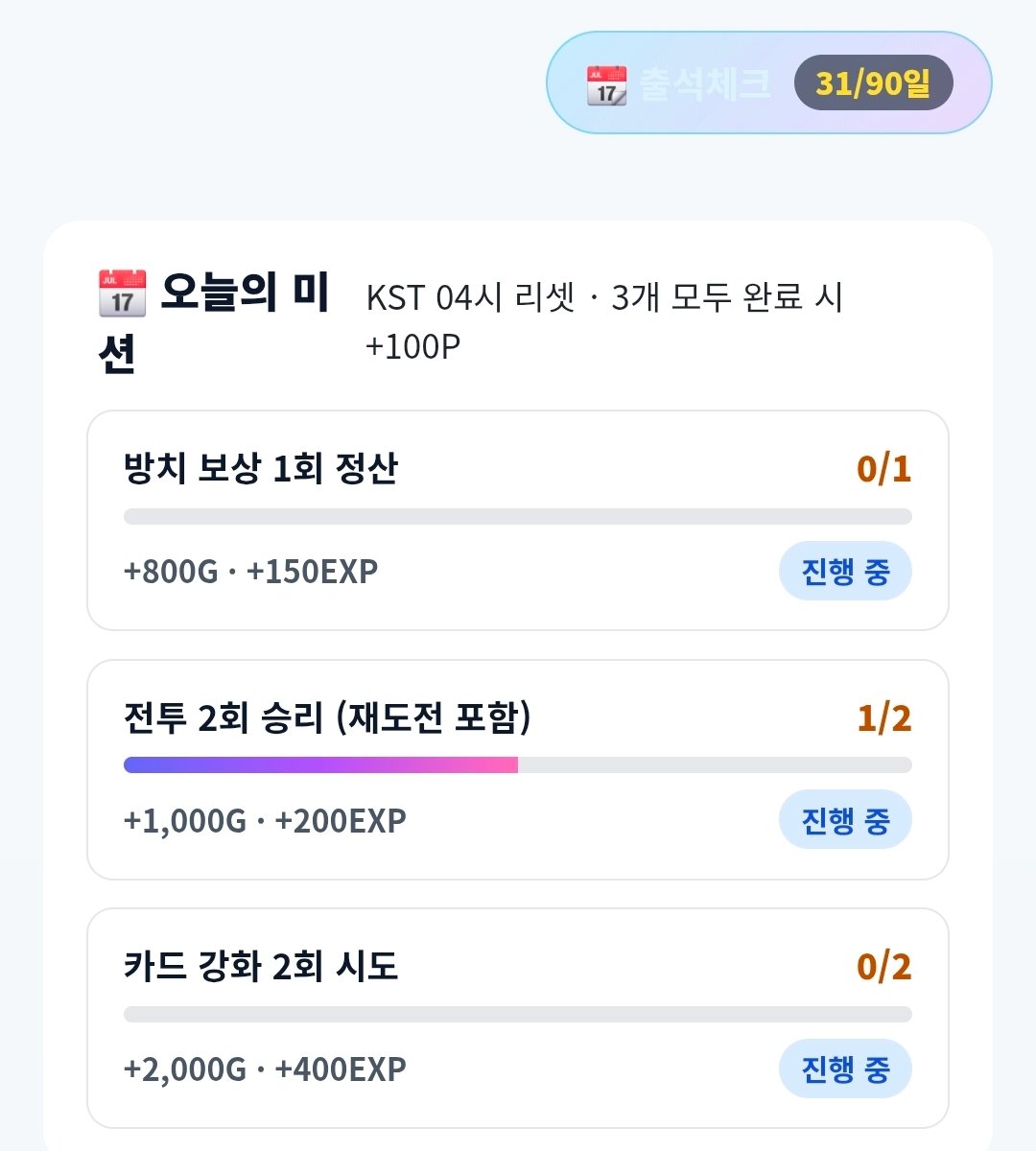
Task: Select the 방치 보상 1회 정산 mission title
Action: [x=261, y=469]
